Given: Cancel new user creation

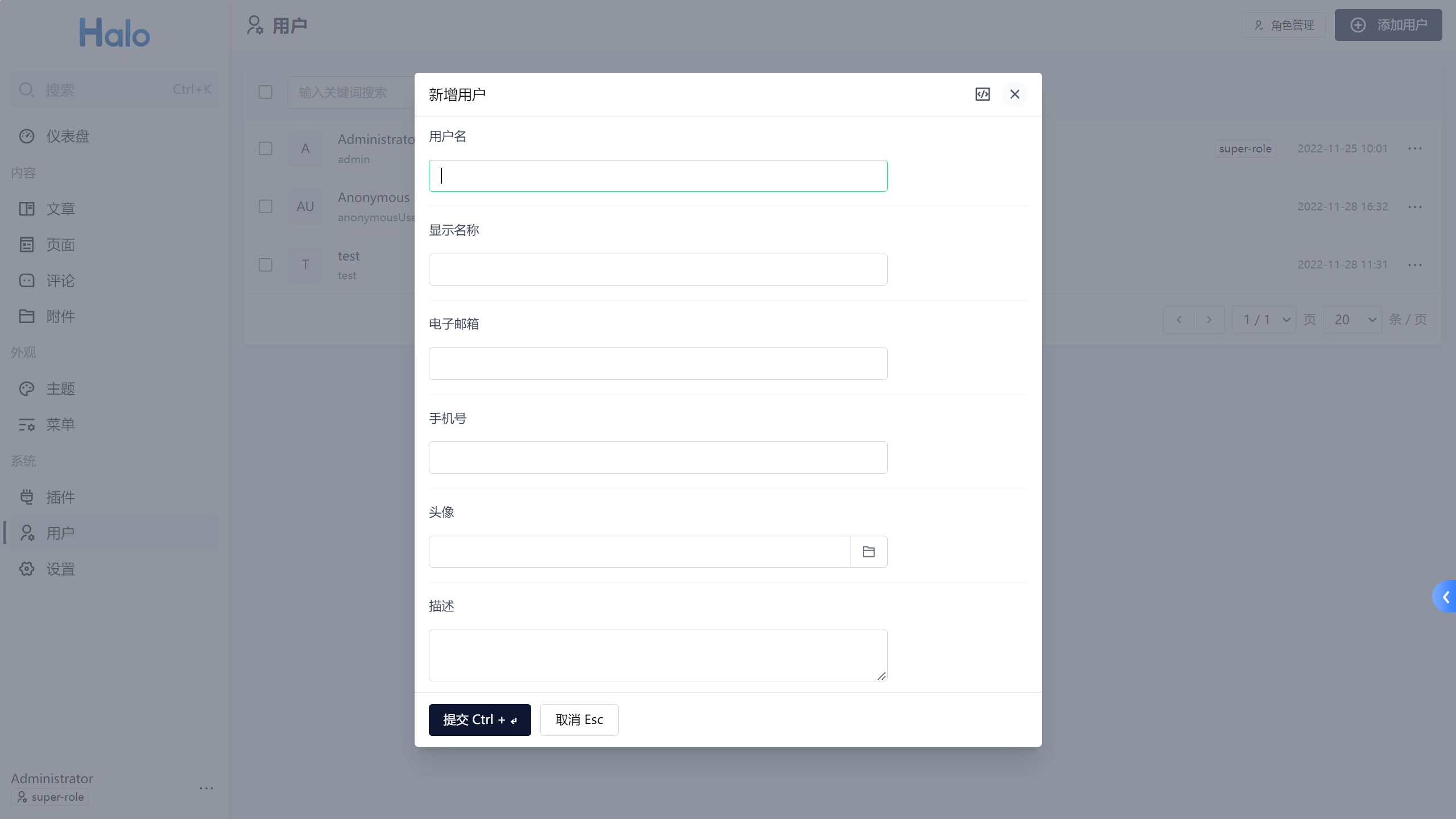Looking at the screenshot, I should (579, 720).
